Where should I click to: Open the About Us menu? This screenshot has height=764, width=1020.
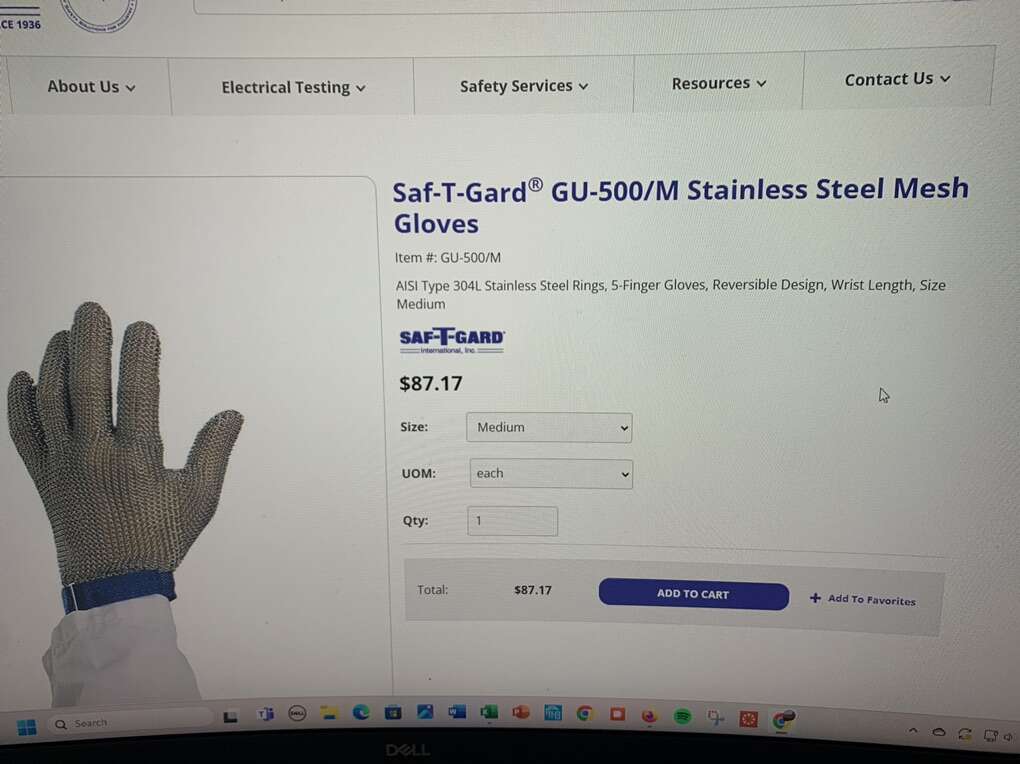[x=91, y=87]
